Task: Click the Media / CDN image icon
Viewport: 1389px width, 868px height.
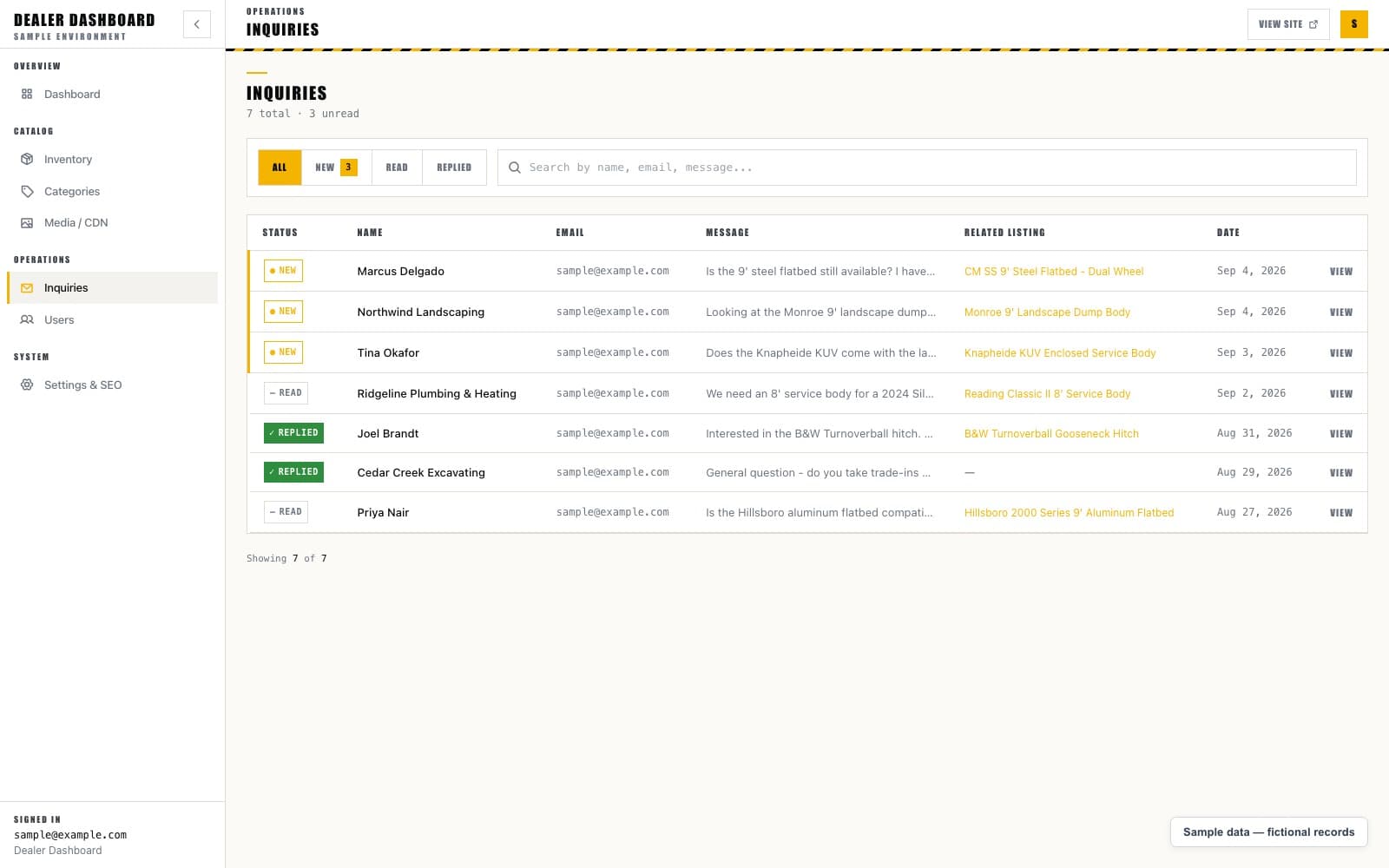Action: [27, 223]
